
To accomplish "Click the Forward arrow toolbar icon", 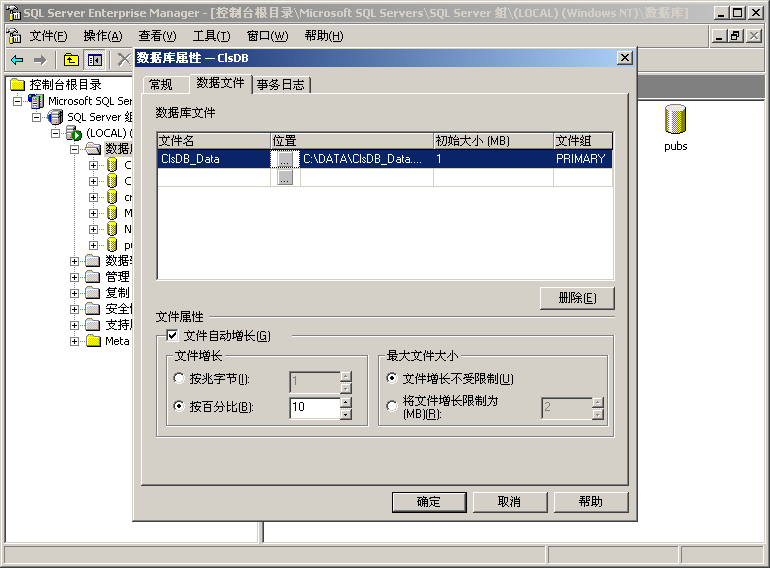I will tap(40, 60).
